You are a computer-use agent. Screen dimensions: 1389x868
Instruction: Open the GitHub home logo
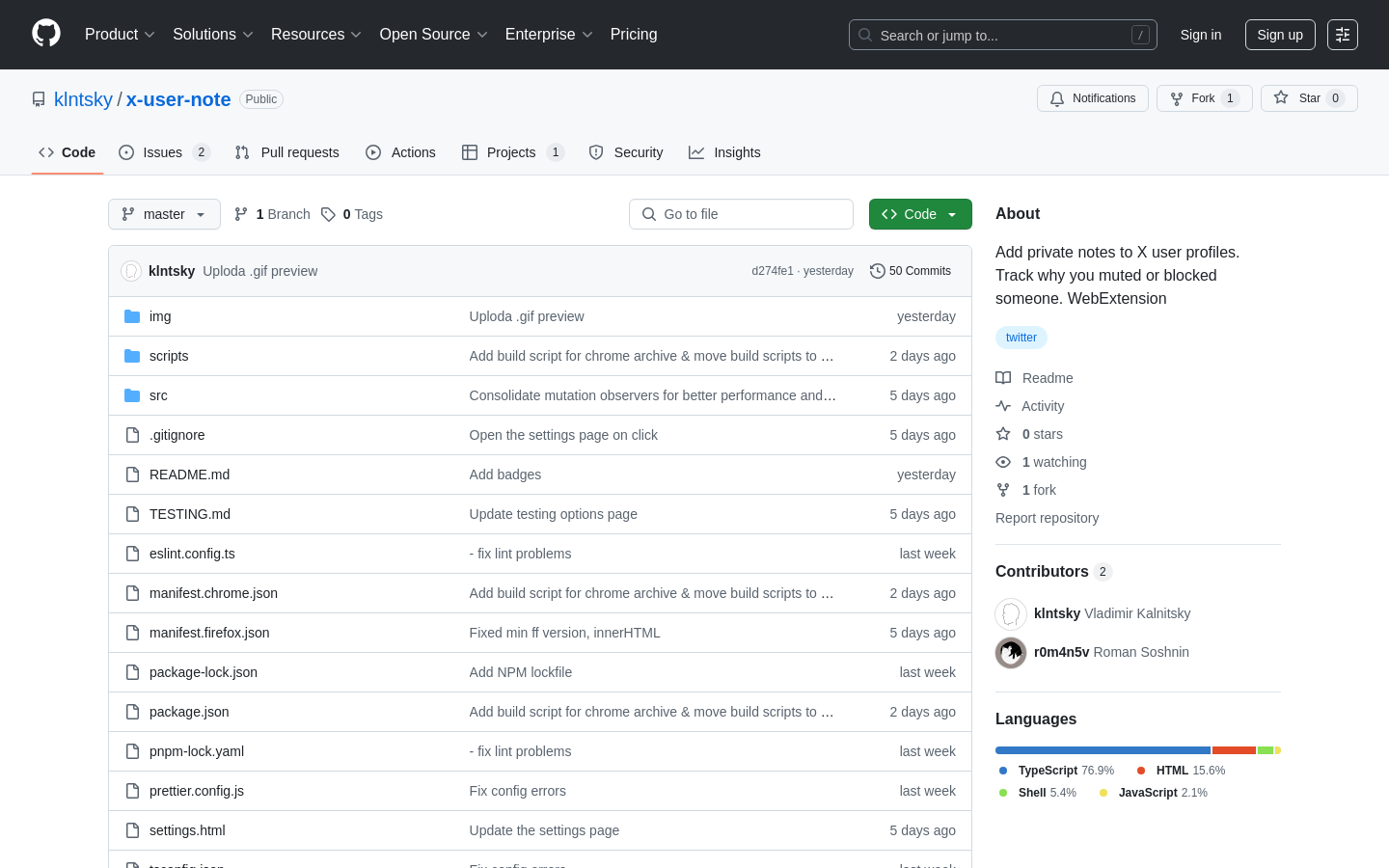[x=46, y=34]
